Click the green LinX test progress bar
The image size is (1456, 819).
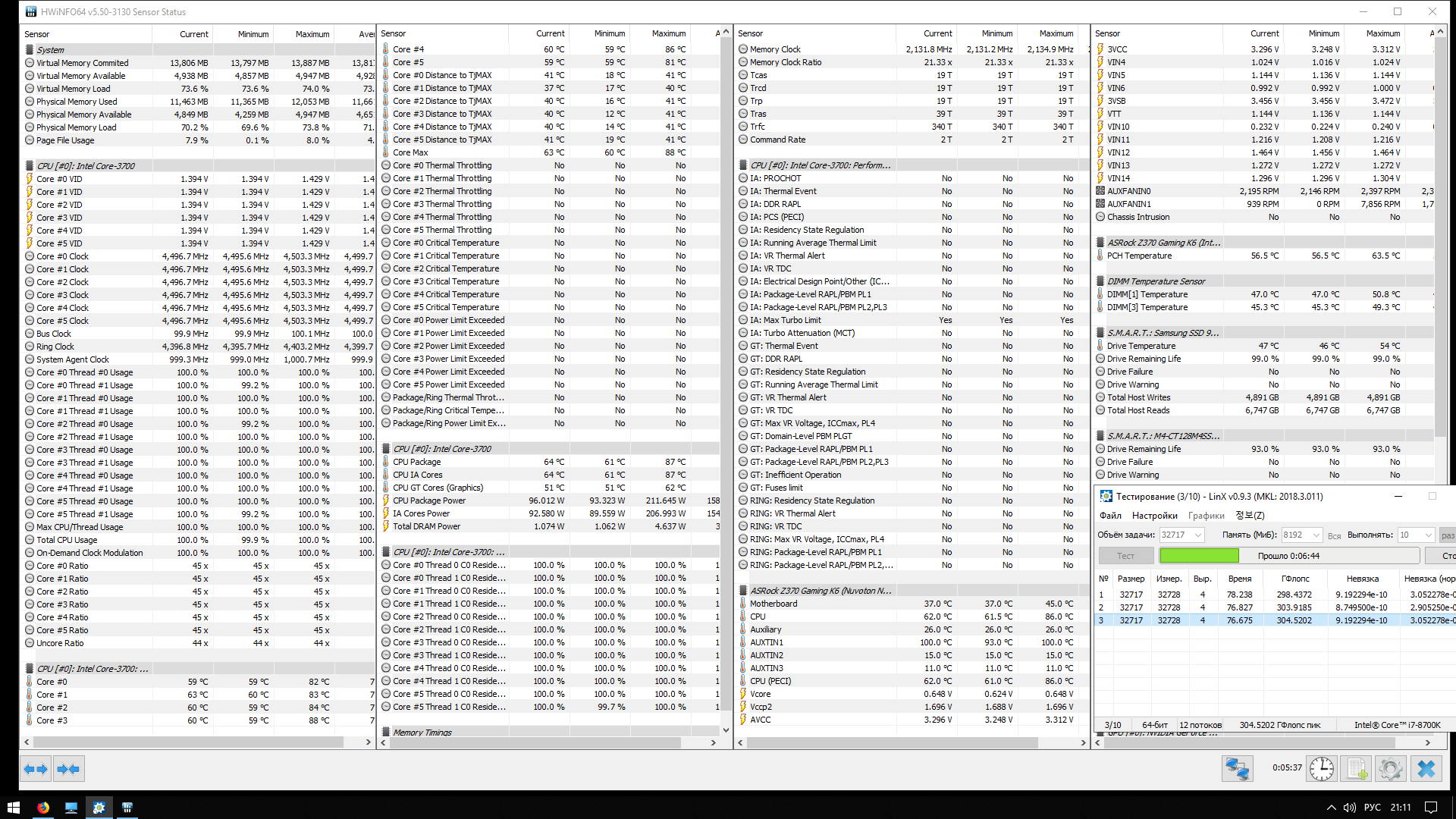pyautogui.click(x=1200, y=556)
